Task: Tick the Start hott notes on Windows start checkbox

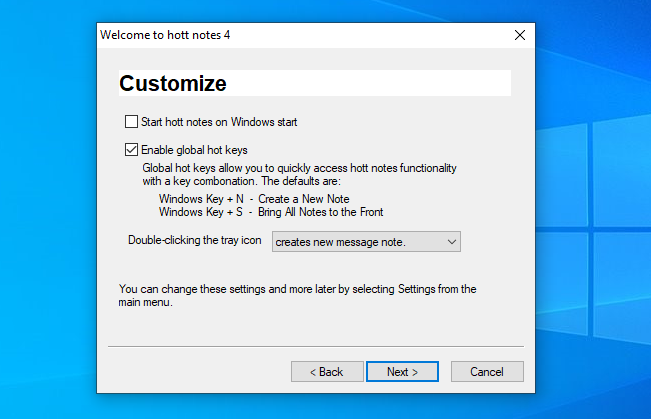Action: (x=132, y=122)
